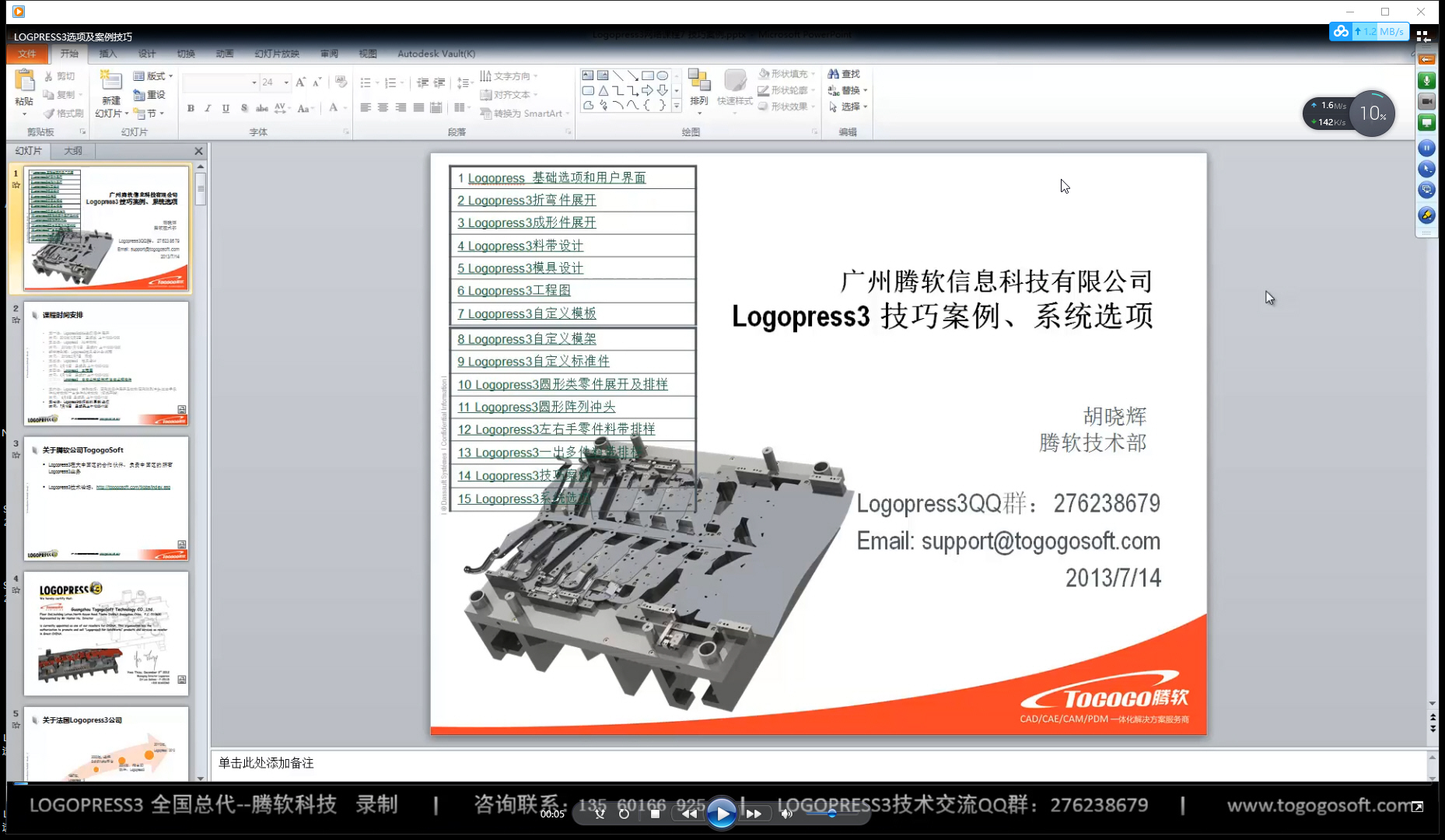Click the cloud upload speed widget icon
This screenshot has height=840, width=1445.
1340,31
